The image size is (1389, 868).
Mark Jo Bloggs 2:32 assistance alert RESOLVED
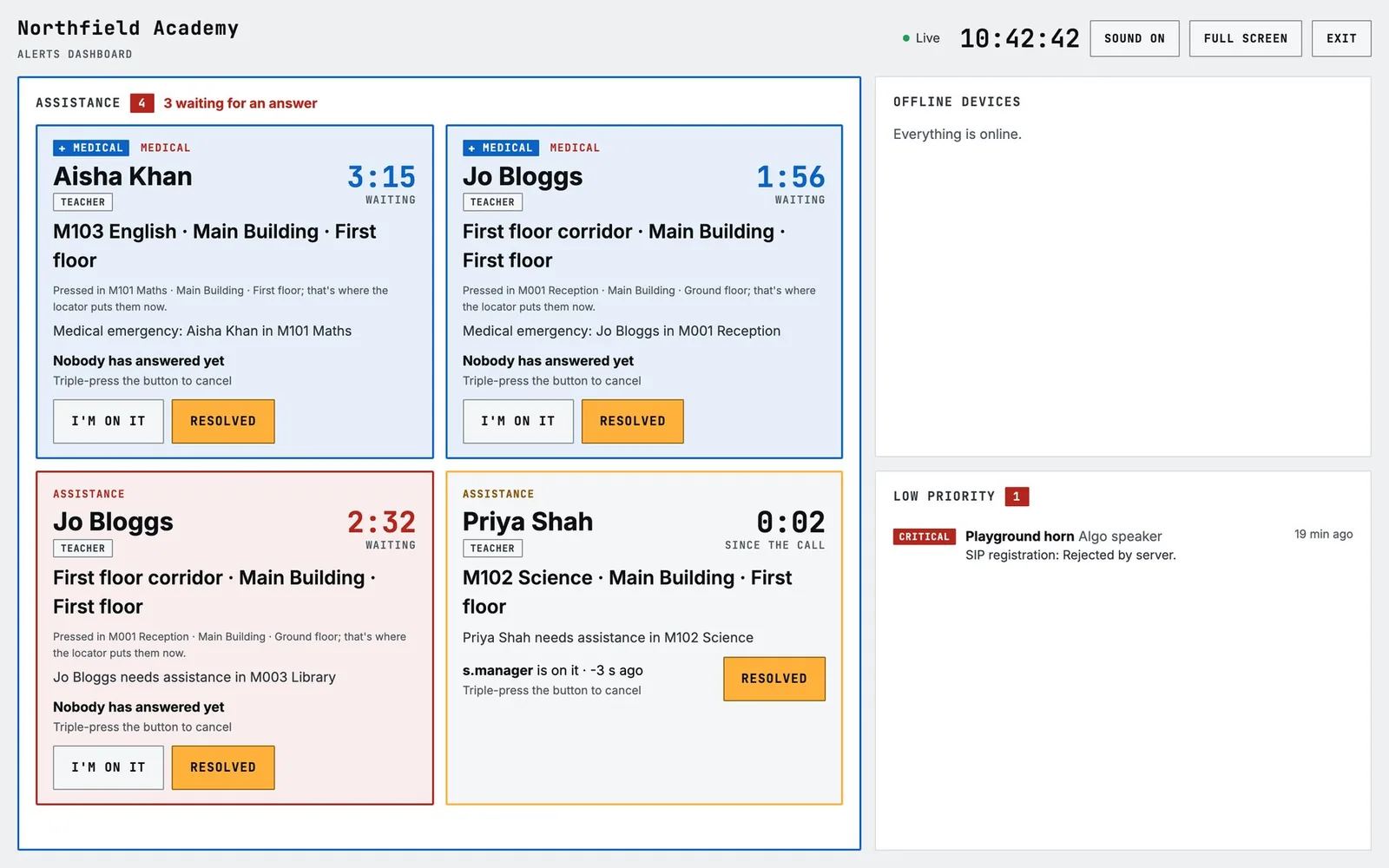point(223,767)
